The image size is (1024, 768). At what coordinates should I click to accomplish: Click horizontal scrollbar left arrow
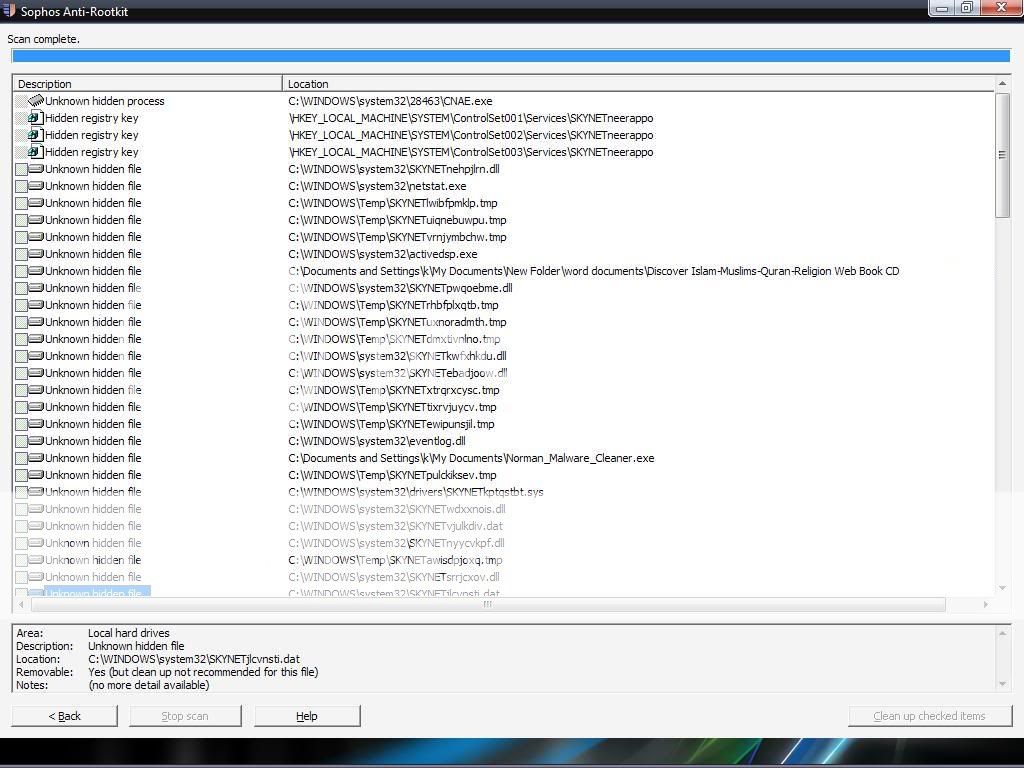(22, 605)
